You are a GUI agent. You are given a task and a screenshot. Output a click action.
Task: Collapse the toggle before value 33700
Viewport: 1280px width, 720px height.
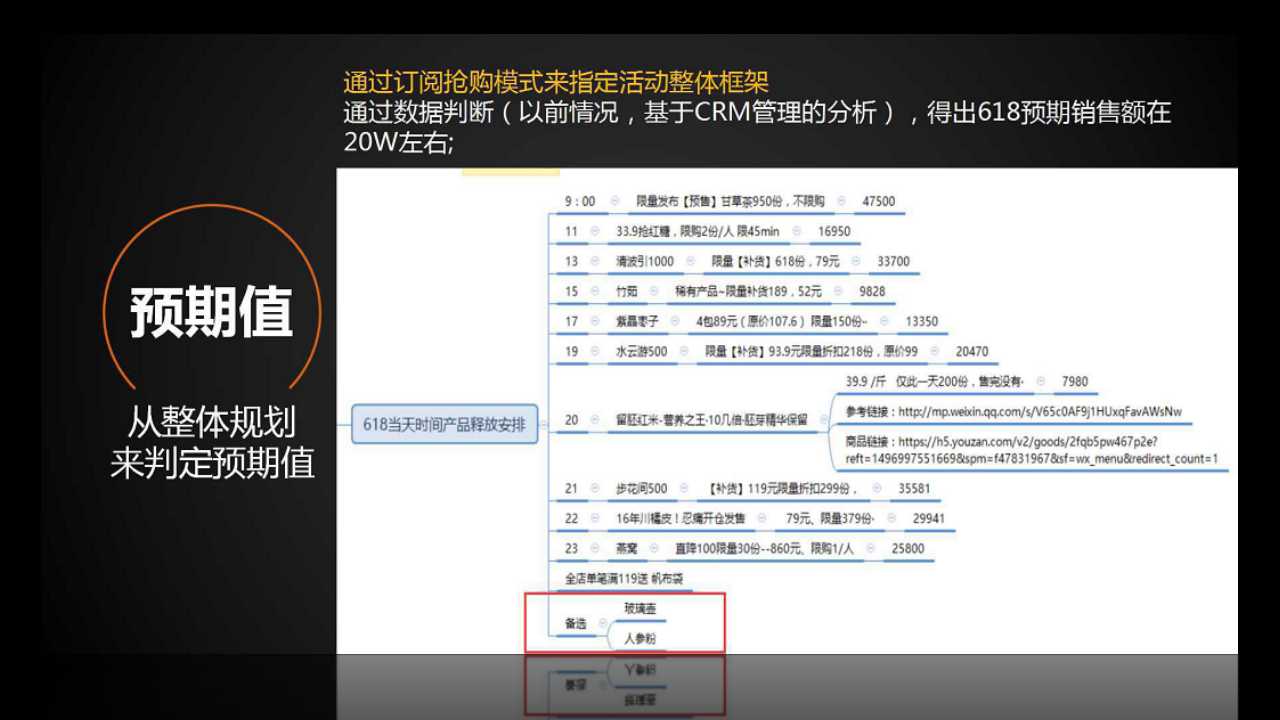(x=857, y=261)
